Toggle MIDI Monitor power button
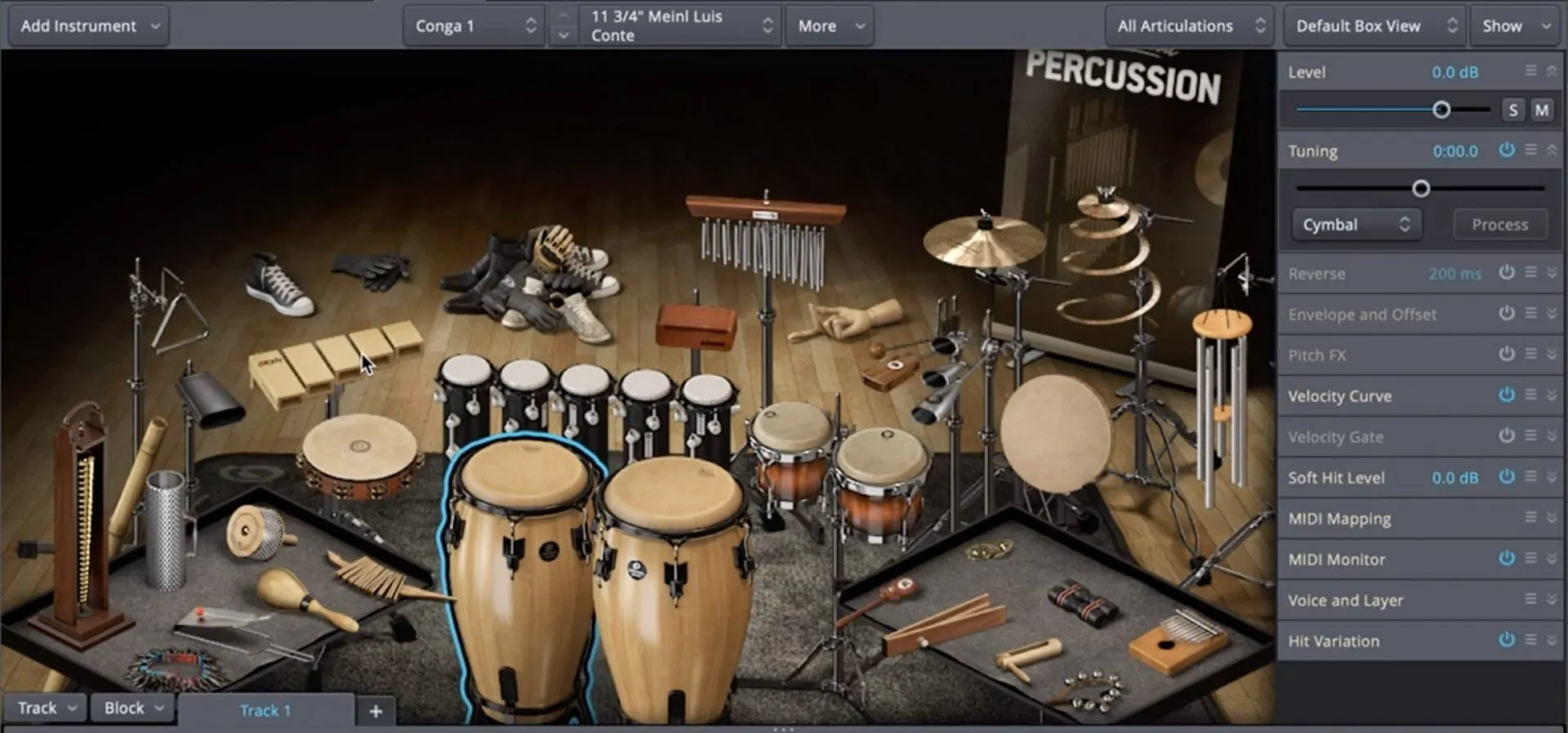Viewport: 1568px width, 733px height. point(1507,558)
